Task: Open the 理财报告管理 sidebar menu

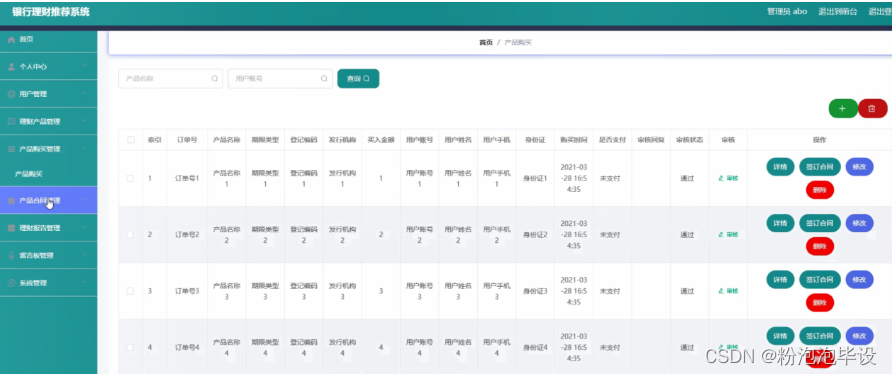Action: 48,228
